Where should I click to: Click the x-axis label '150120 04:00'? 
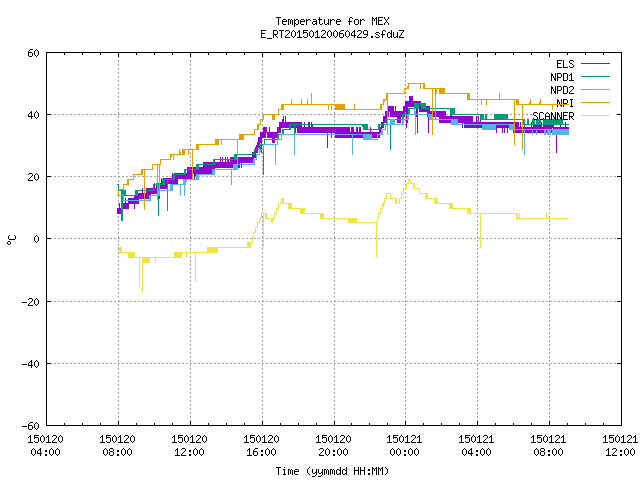pyautogui.click(x=45, y=446)
